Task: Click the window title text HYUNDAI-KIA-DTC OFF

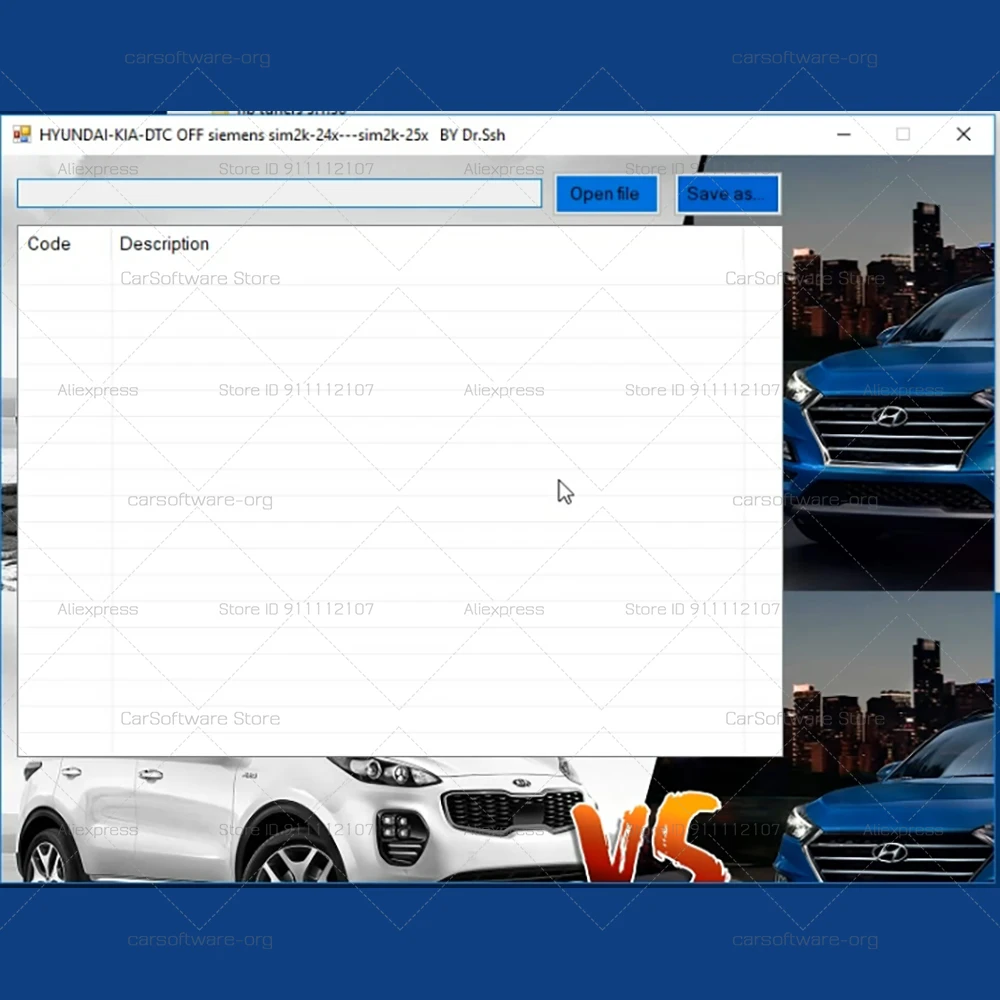Action: click(x=122, y=135)
